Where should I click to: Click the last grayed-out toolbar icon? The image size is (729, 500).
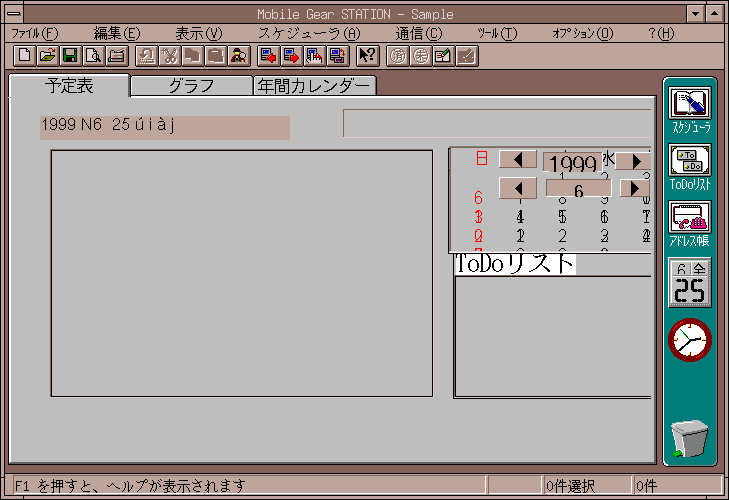click(467, 56)
